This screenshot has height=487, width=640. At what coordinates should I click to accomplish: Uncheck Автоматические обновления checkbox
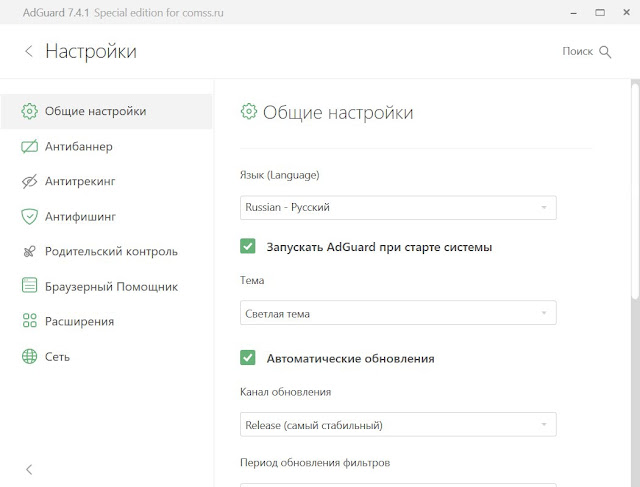tap(248, 358)
